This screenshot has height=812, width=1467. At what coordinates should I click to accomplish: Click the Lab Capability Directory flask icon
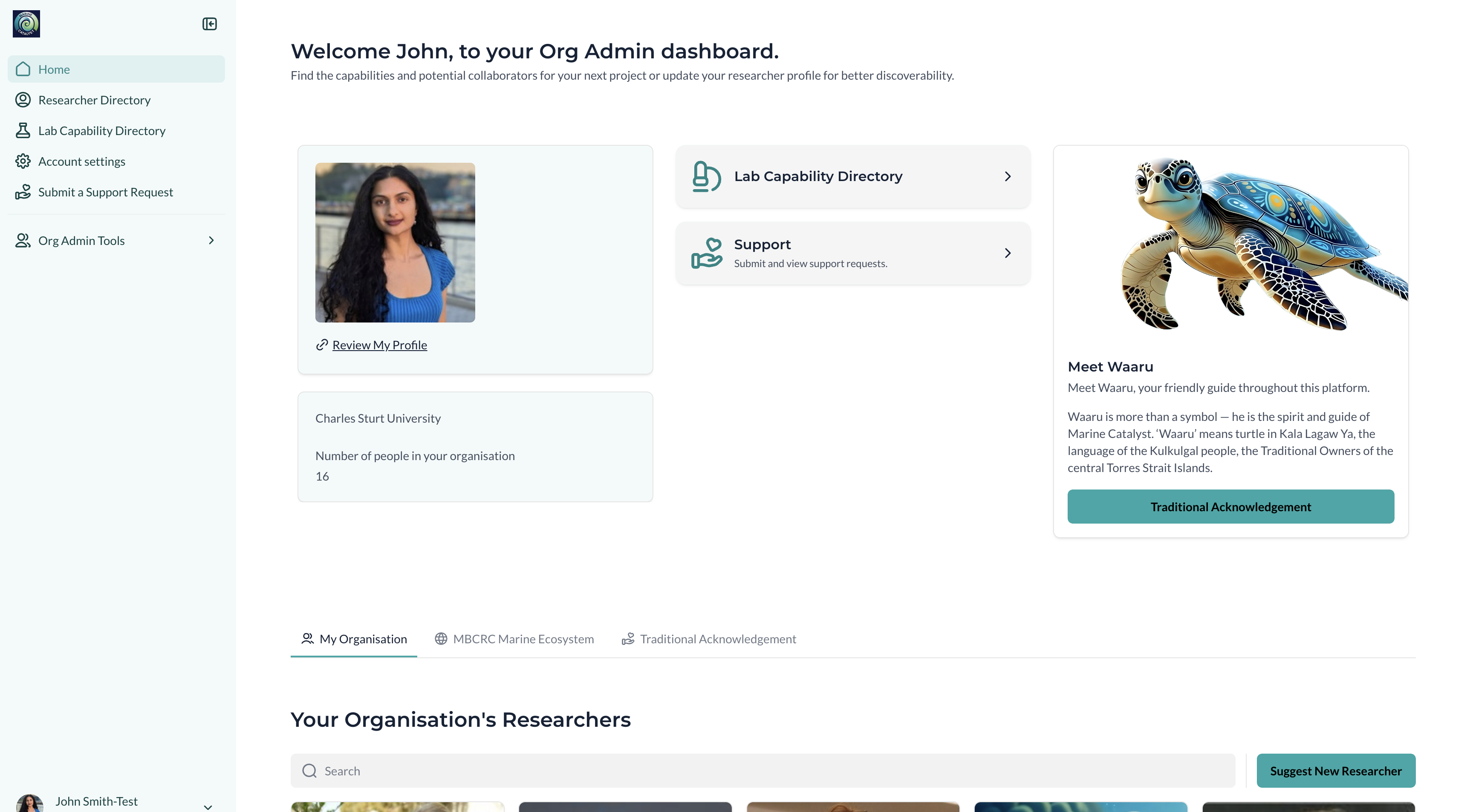coord(23,130)
